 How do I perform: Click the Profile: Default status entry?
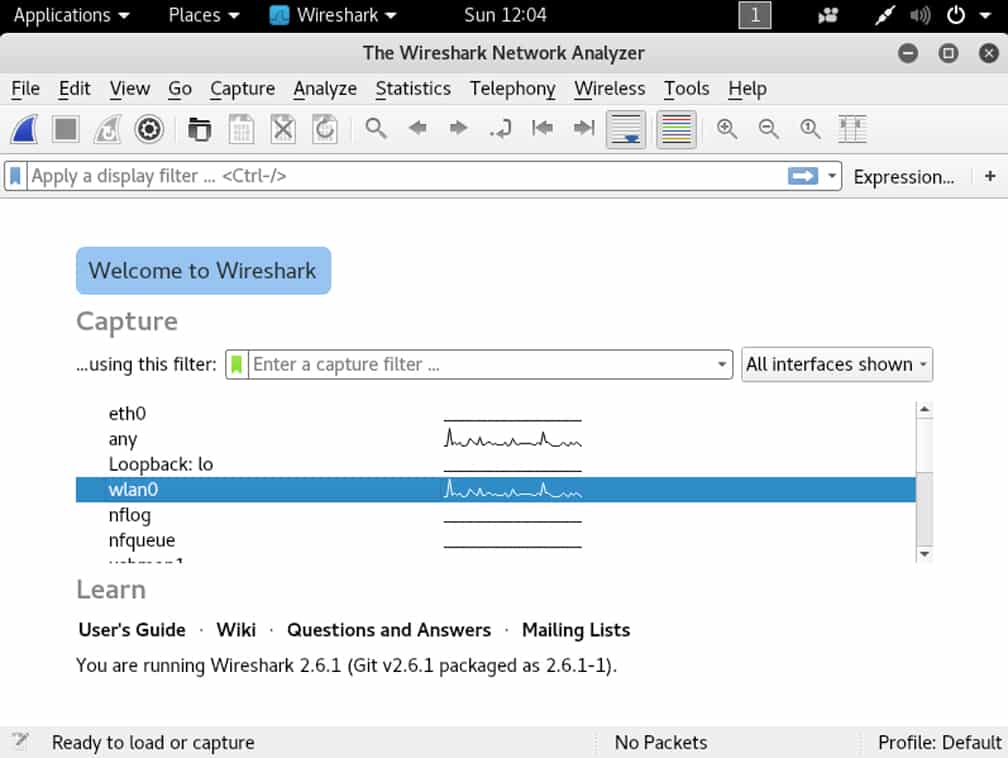(x=939, y=743)
